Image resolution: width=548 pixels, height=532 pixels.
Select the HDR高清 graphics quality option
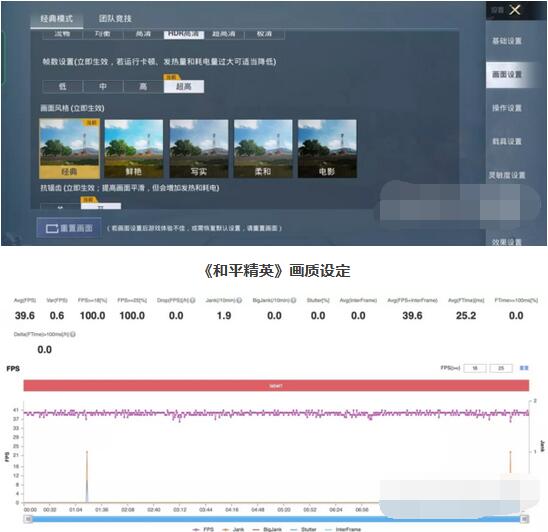184,34
